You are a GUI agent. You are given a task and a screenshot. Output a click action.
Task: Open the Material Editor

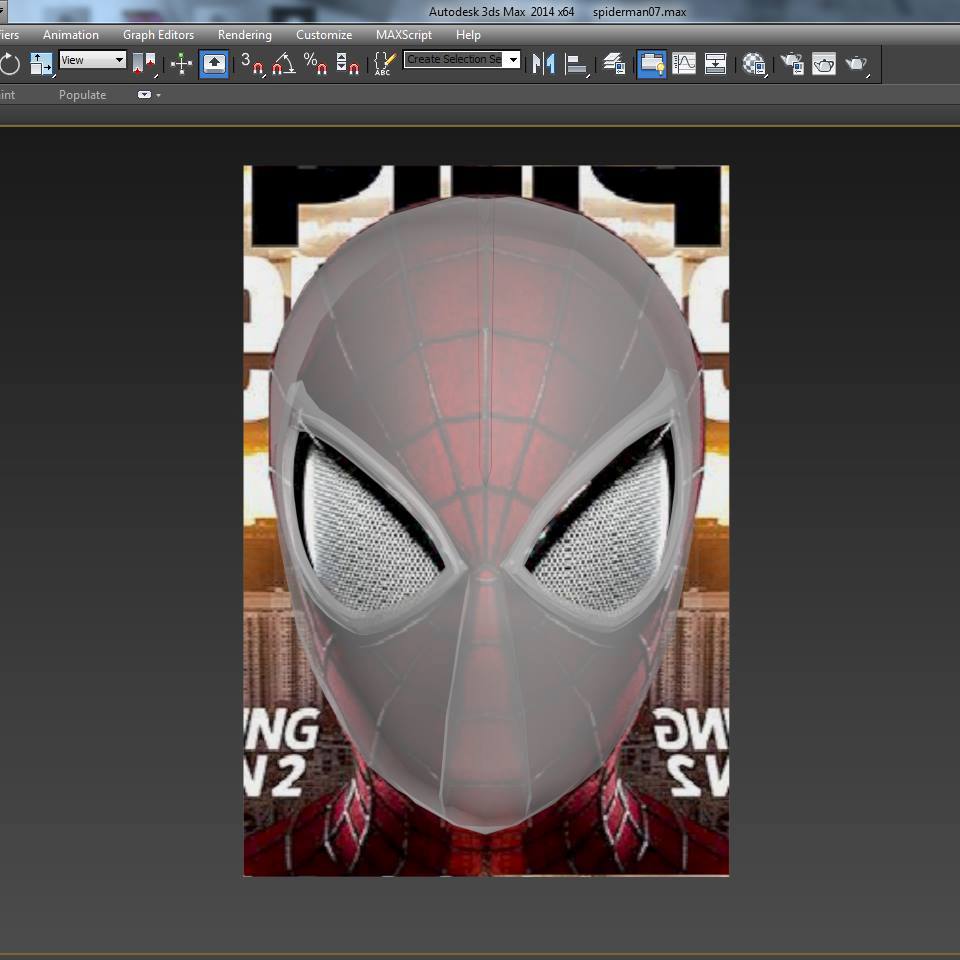click(x=754, y=64)
